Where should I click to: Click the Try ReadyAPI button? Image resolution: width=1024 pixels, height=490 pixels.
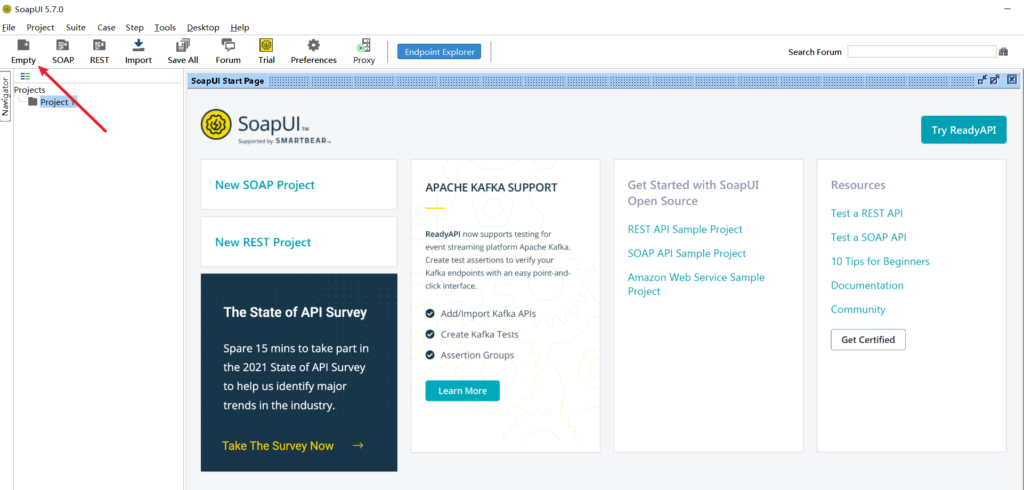(x=964, y=130)
